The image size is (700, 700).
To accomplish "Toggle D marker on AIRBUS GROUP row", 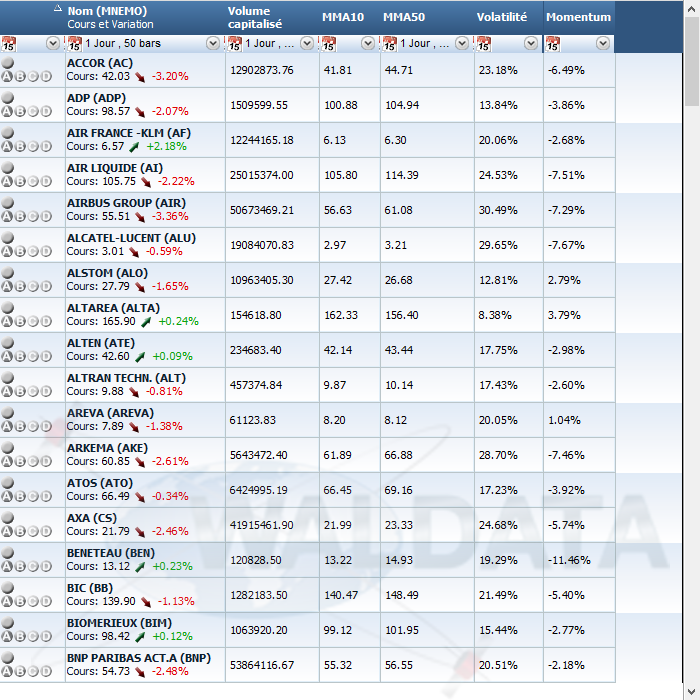I will 46,217.
